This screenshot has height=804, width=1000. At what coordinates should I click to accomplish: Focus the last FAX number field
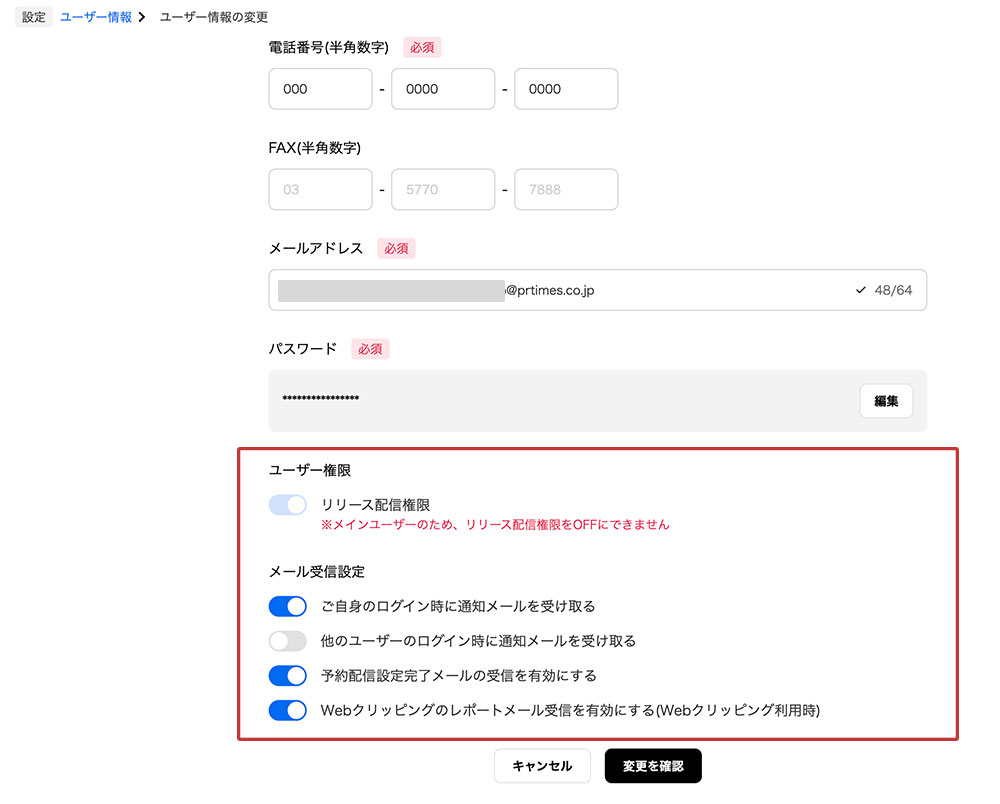565,189
